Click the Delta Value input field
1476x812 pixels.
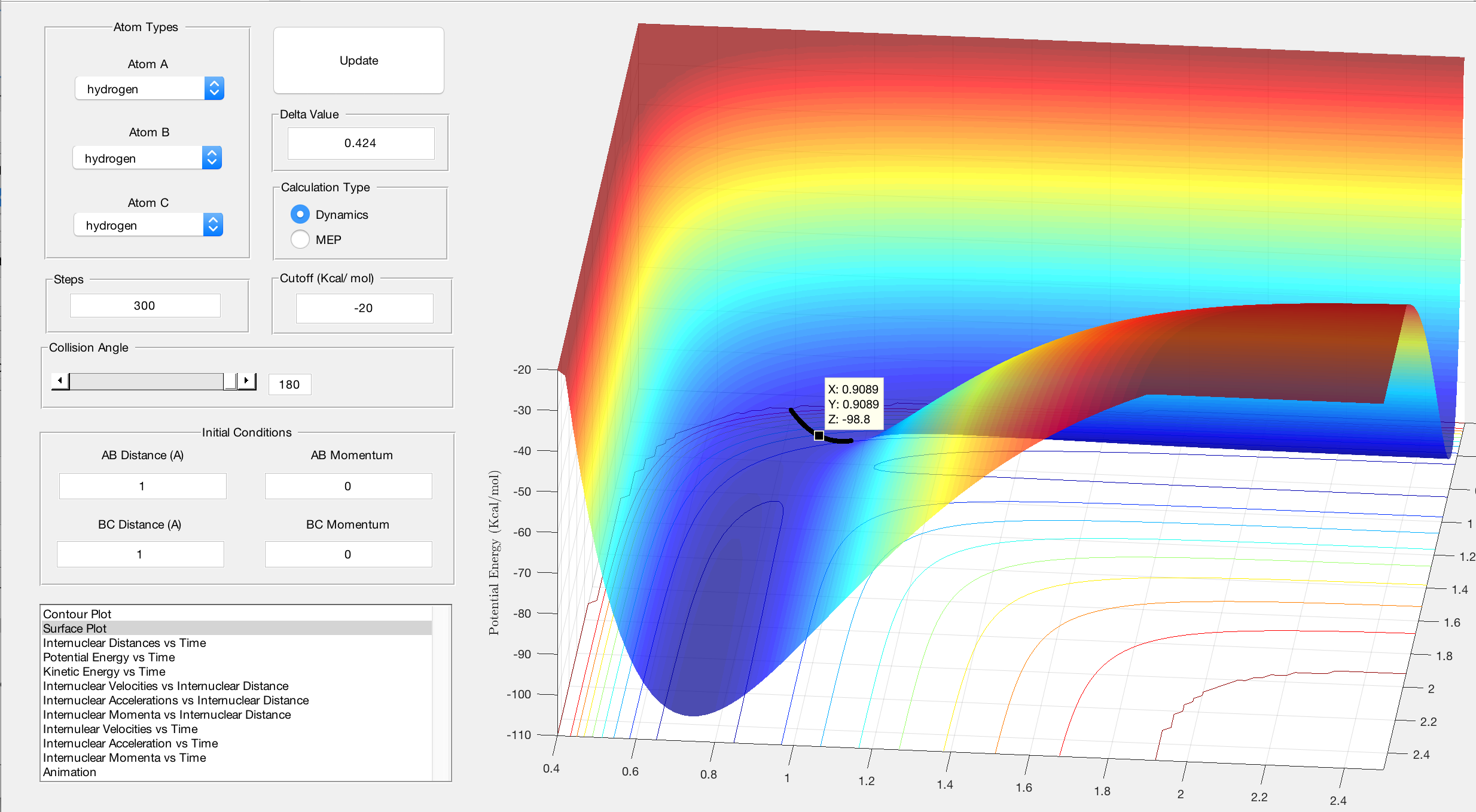[361, 143]
